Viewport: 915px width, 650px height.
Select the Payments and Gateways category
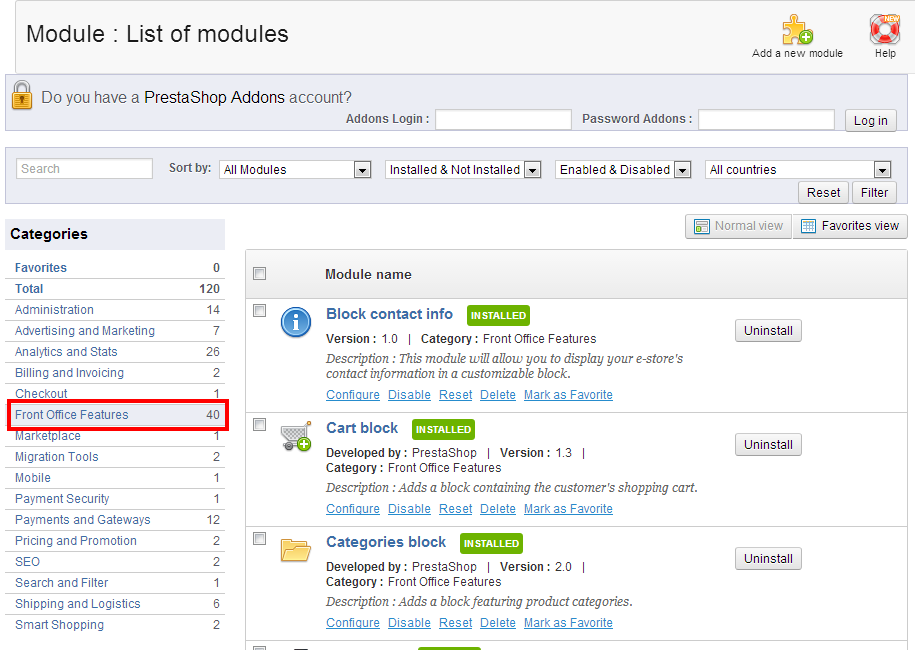point(83,520)
